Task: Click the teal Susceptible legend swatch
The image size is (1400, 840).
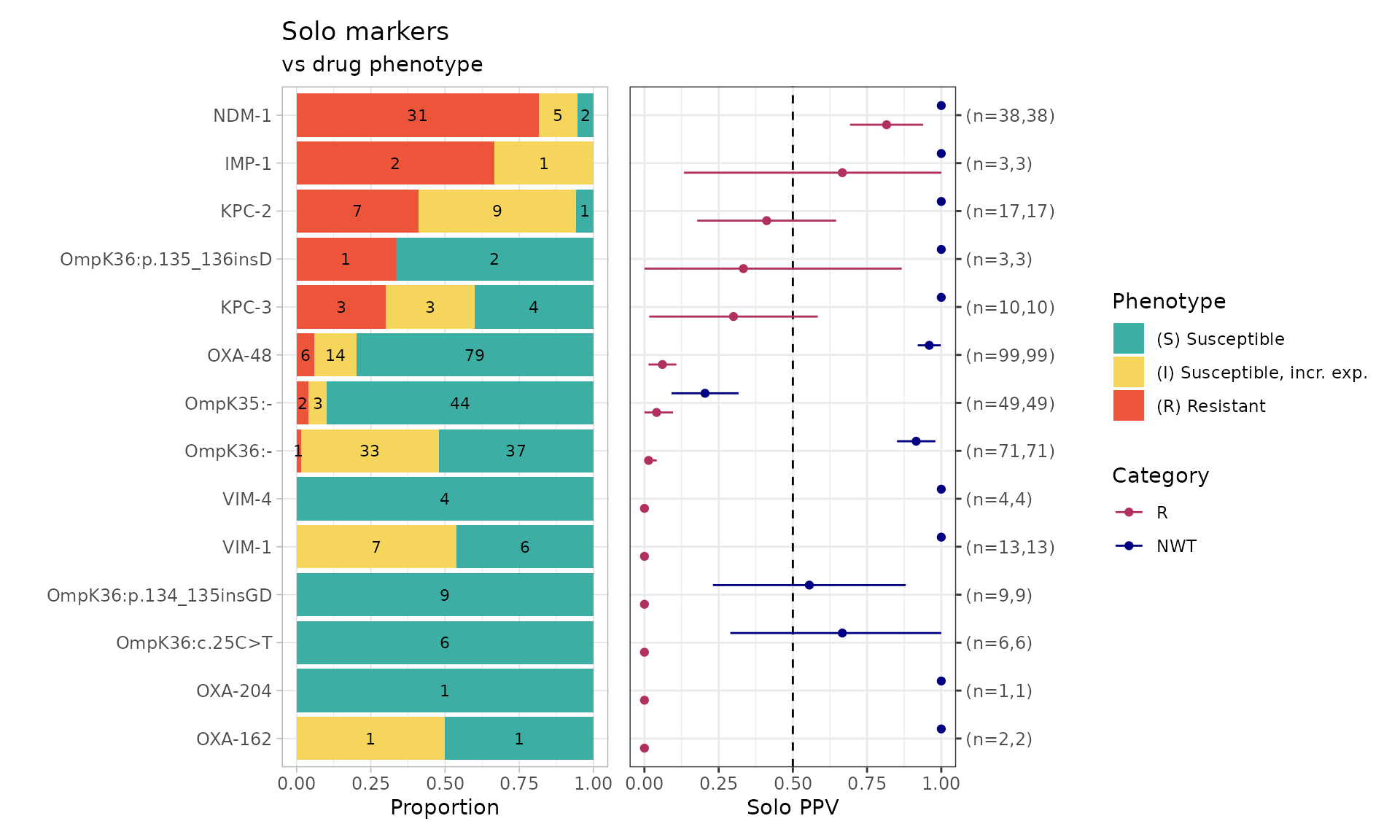Action: tap(1128, 338)
